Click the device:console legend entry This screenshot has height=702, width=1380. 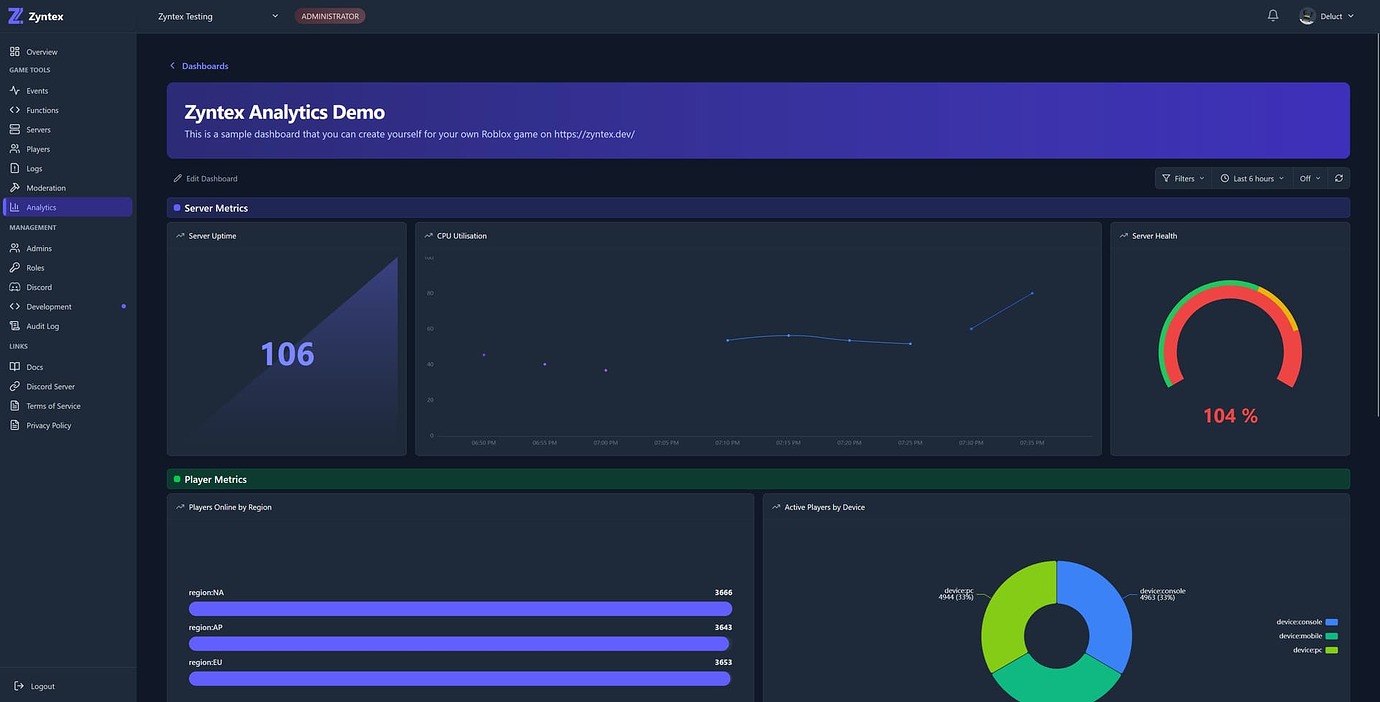point(1305,621)
